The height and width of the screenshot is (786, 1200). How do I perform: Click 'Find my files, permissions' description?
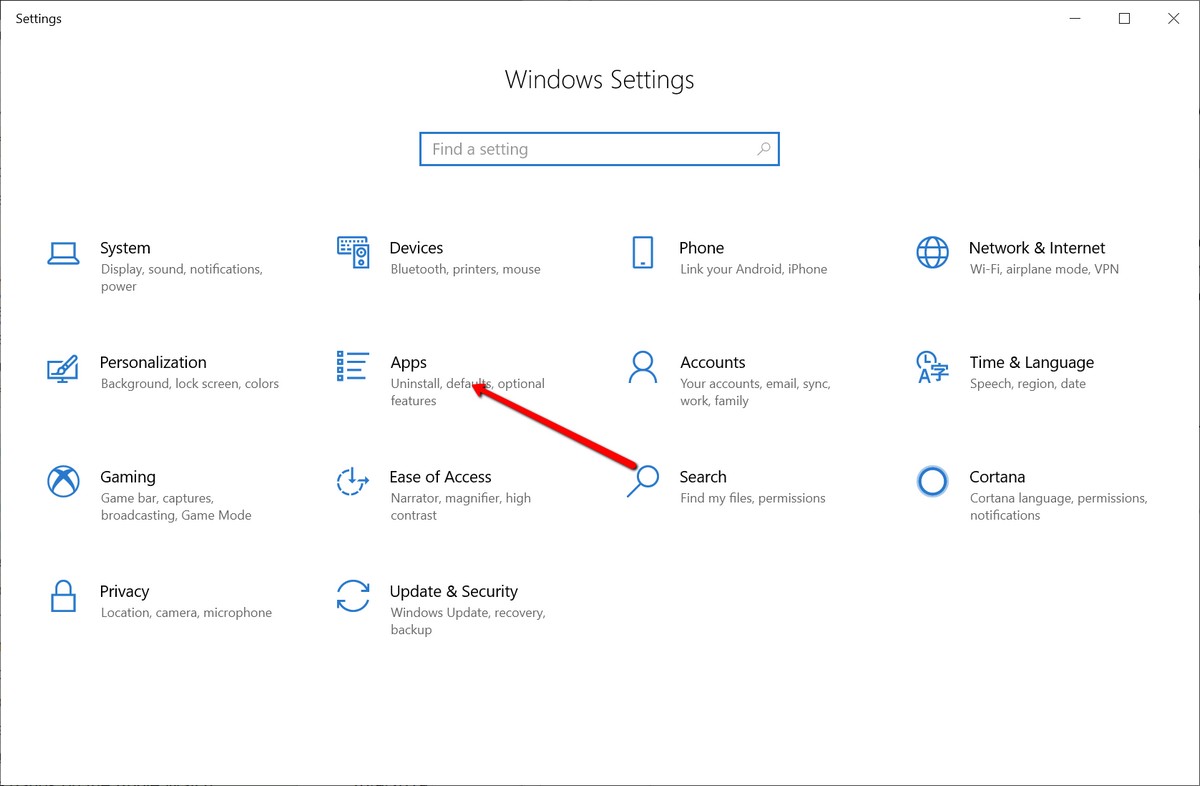753,498
